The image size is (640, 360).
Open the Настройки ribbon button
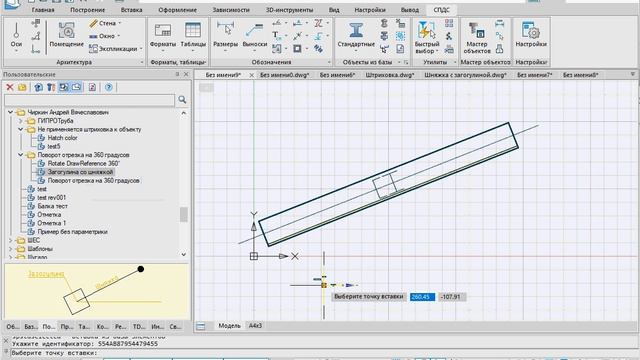tap(531, 35)
